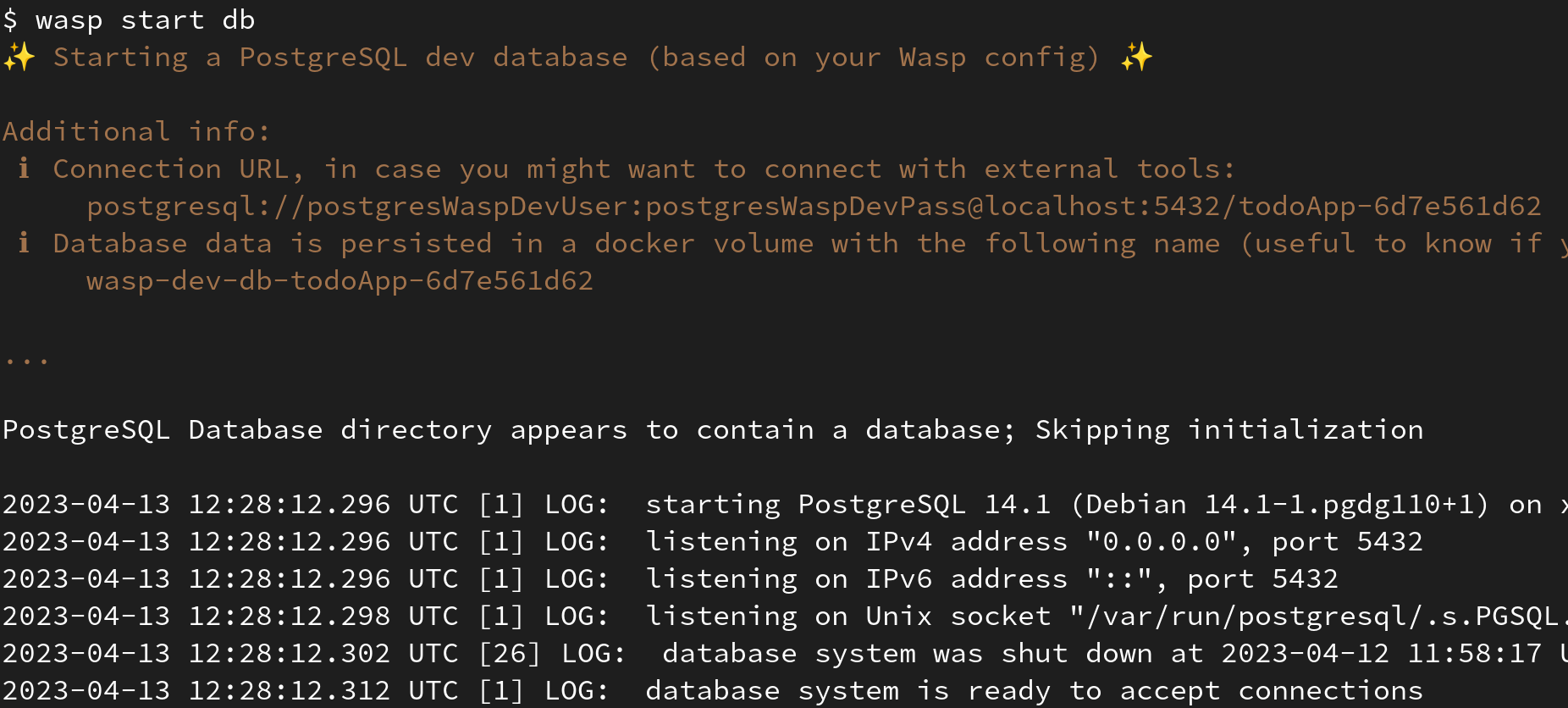Click the info icon beside "Connection URL"

click(24, 169)
